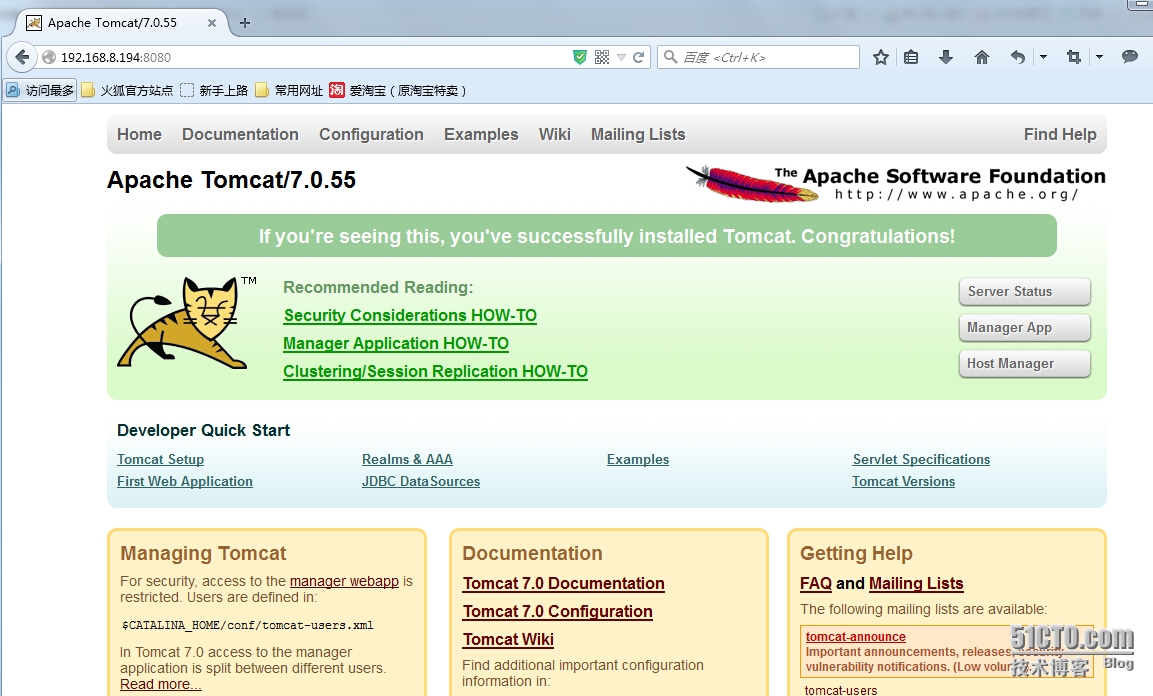Open the address bar history dropdown arrow
Image resolution: width=1153 pixels, height=696 pixels.
tap(621, 57)
